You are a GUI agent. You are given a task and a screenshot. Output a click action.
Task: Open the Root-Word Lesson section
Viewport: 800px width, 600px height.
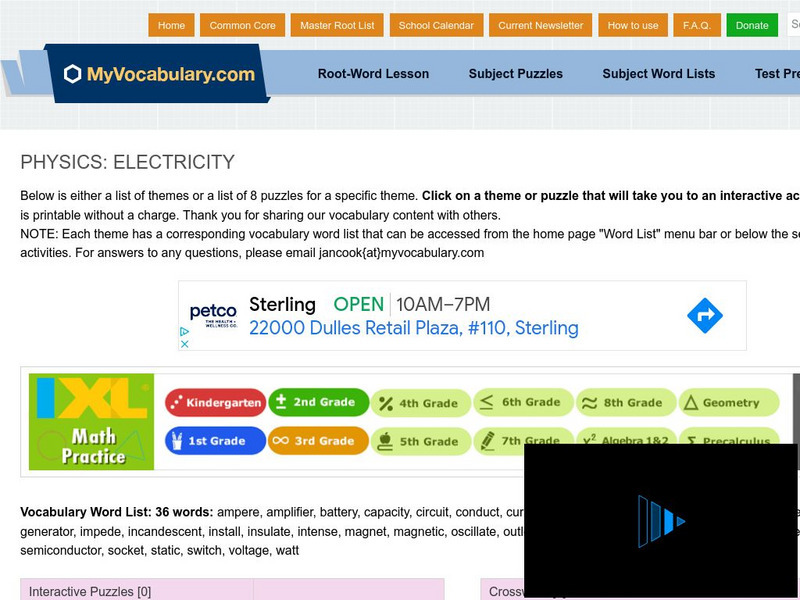(x=373, y=73)
